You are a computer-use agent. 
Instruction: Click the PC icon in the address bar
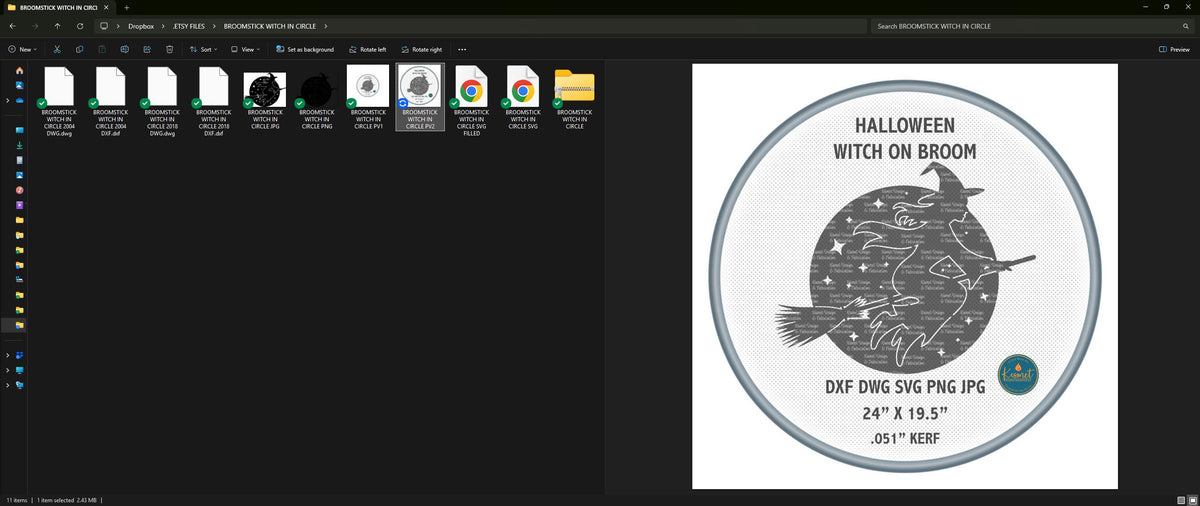point(103,26)
